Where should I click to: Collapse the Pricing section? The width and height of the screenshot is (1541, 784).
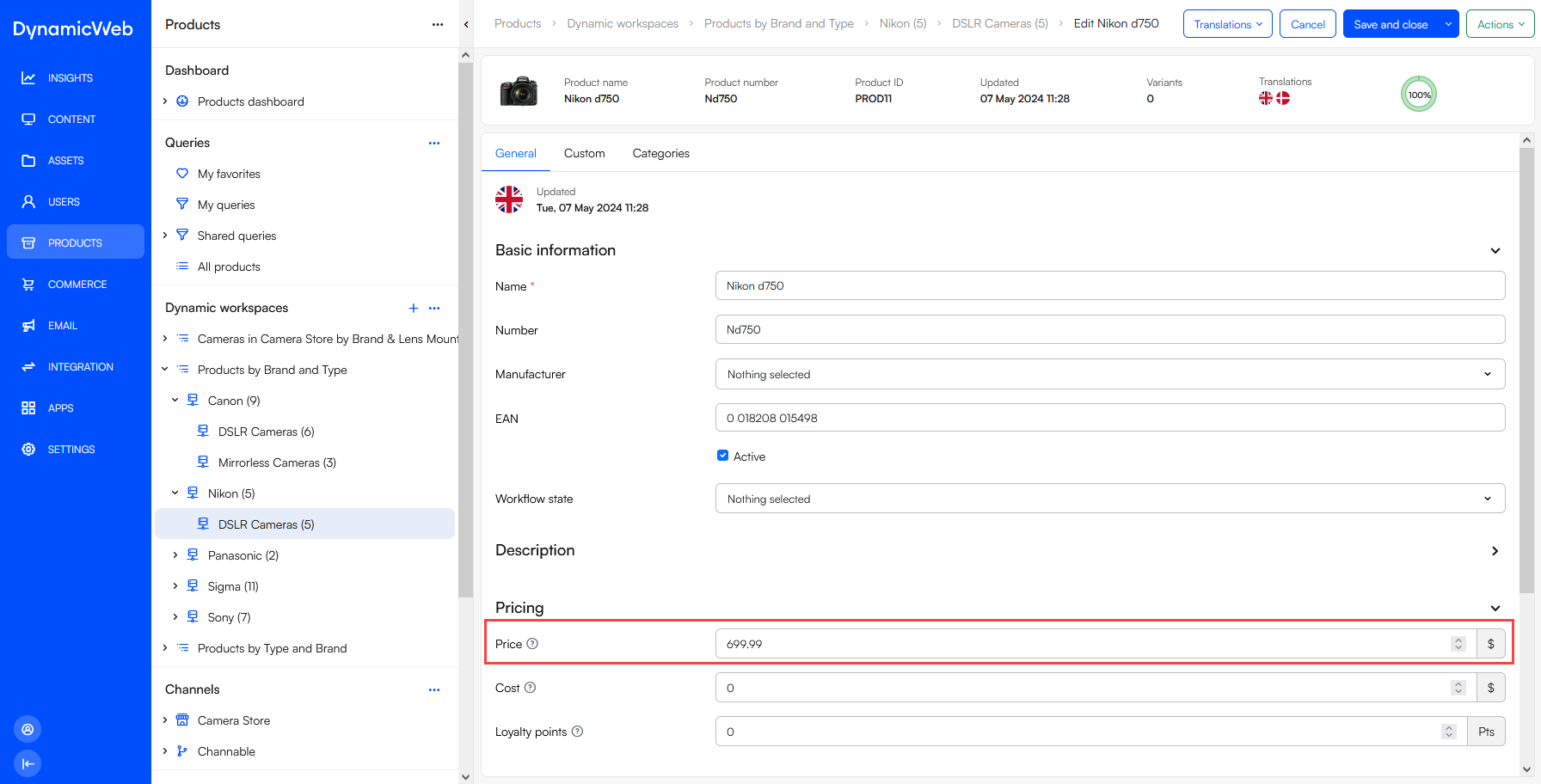point(1495,609)
